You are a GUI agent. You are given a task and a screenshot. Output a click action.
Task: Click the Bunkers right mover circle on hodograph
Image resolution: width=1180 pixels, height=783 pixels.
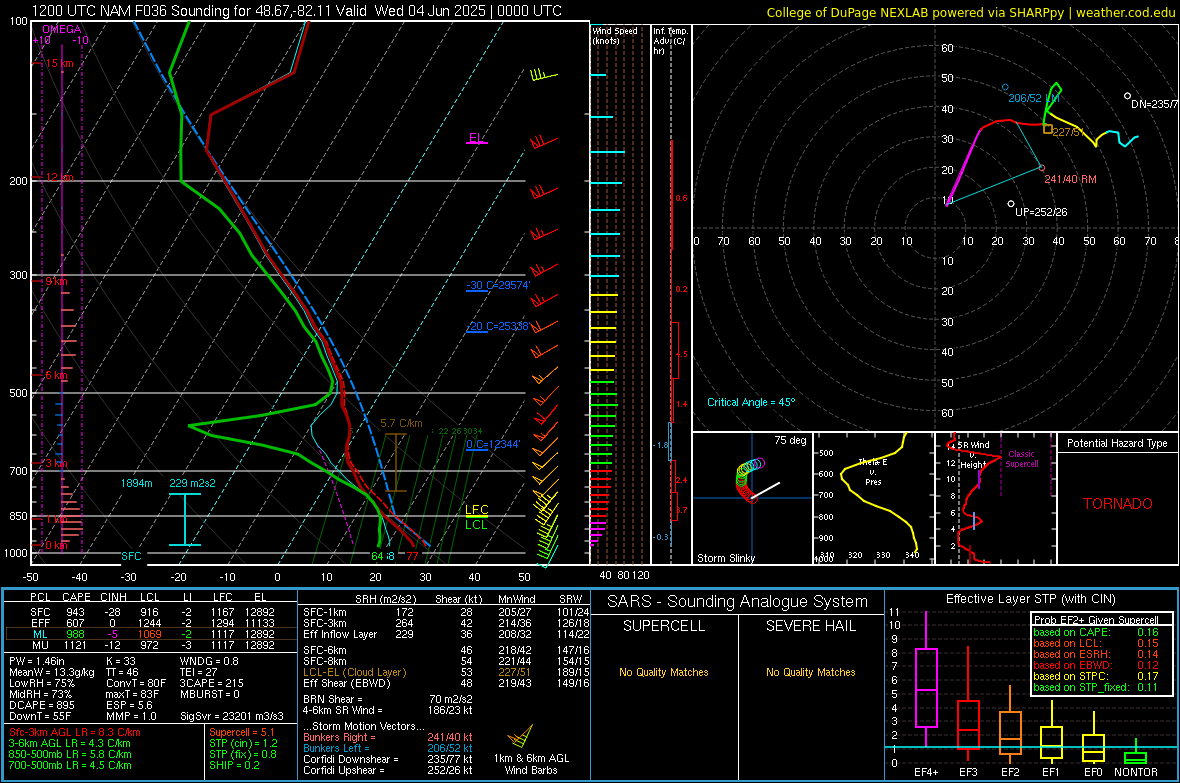[1042, 168]
